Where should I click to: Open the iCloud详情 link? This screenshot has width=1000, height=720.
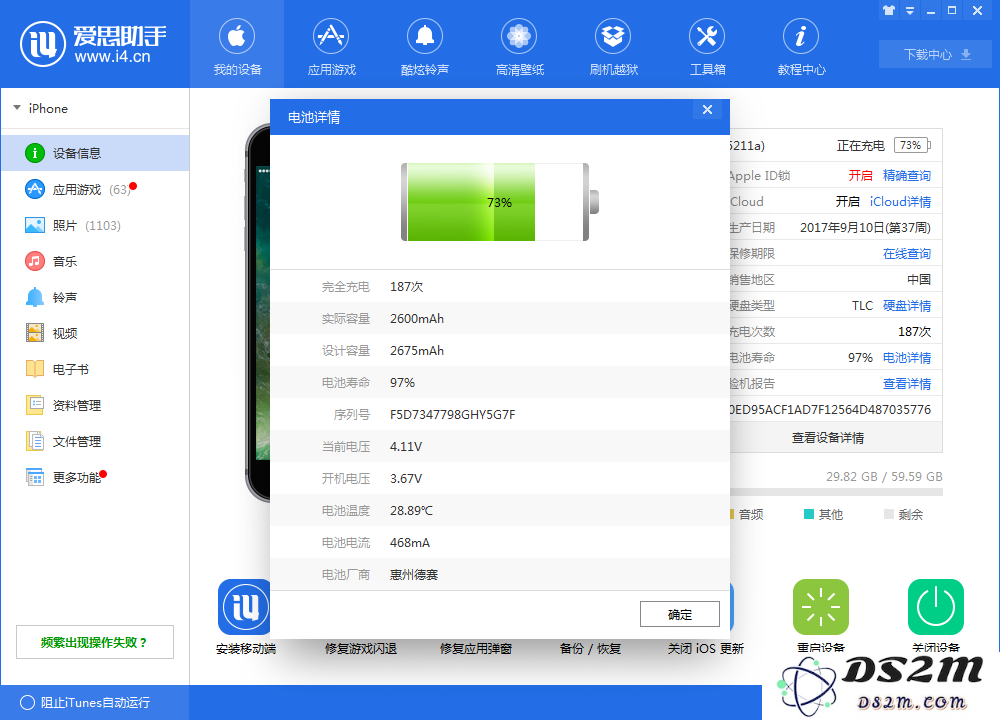tap(900, 202)
